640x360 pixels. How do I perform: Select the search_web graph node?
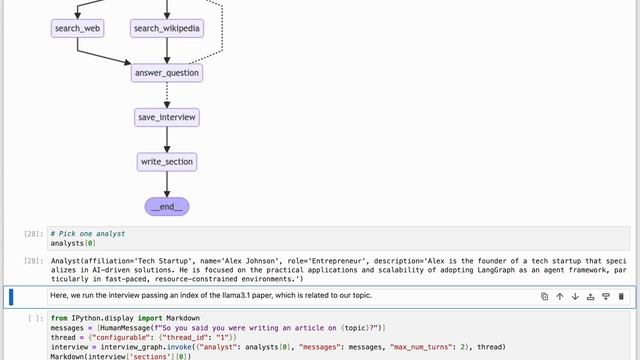coord(78,29)
